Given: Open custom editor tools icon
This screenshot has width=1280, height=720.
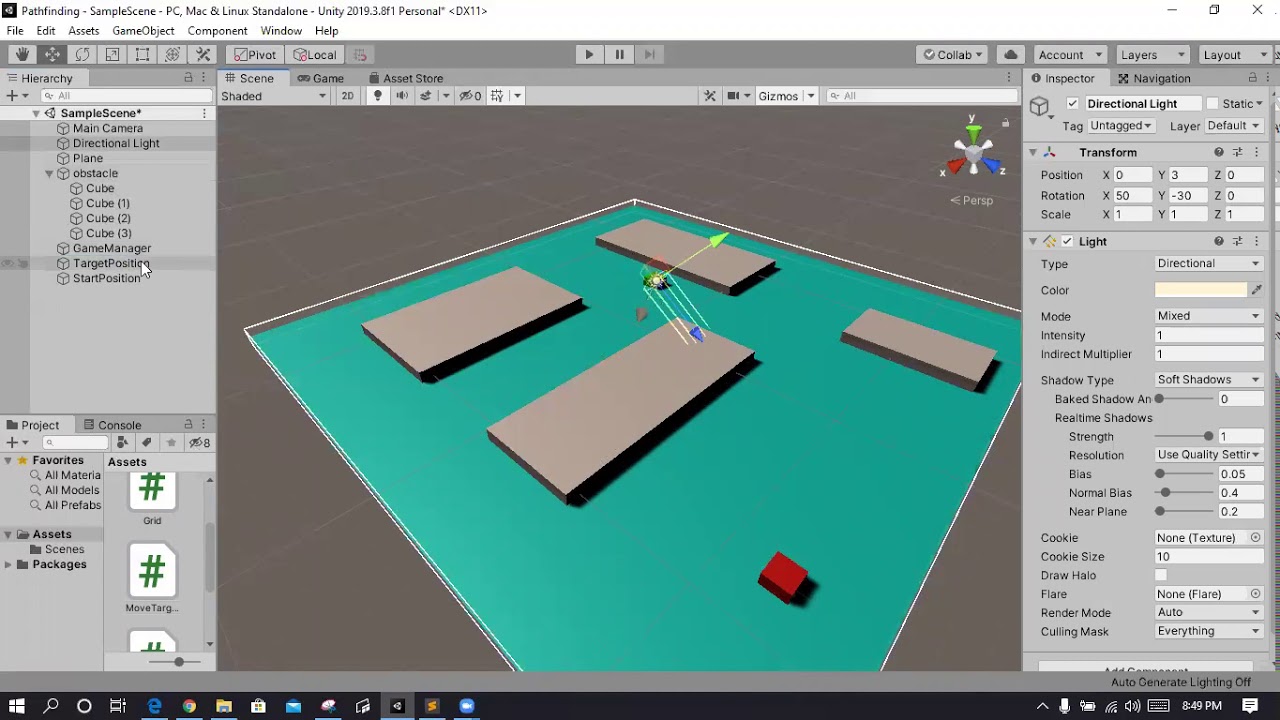Looking at the screenshot, I should point(203,55).
